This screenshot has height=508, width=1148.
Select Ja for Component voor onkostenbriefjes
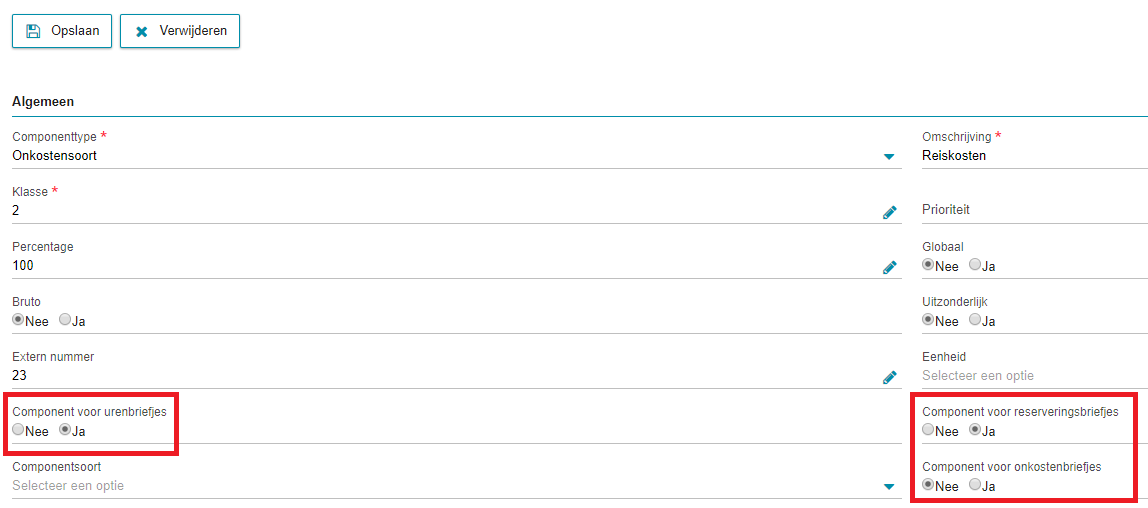(x=974, y=484)
